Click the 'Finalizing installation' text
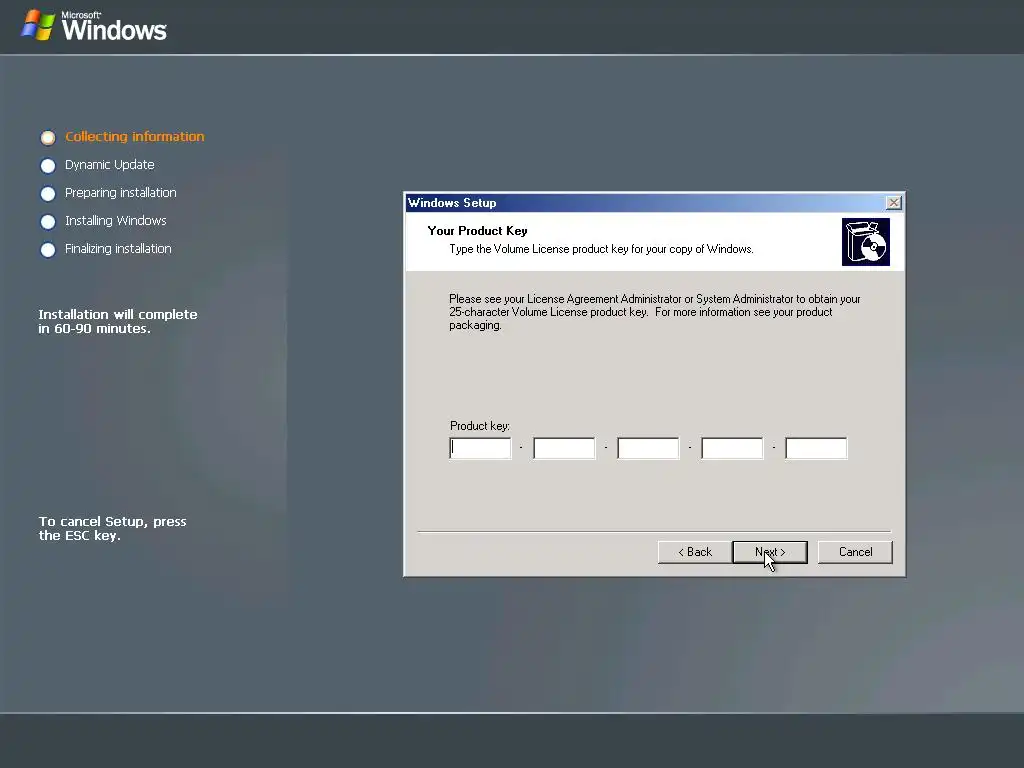Viewport: 1024px width, 768px height. pyautogui.click(x=118, y=249)
